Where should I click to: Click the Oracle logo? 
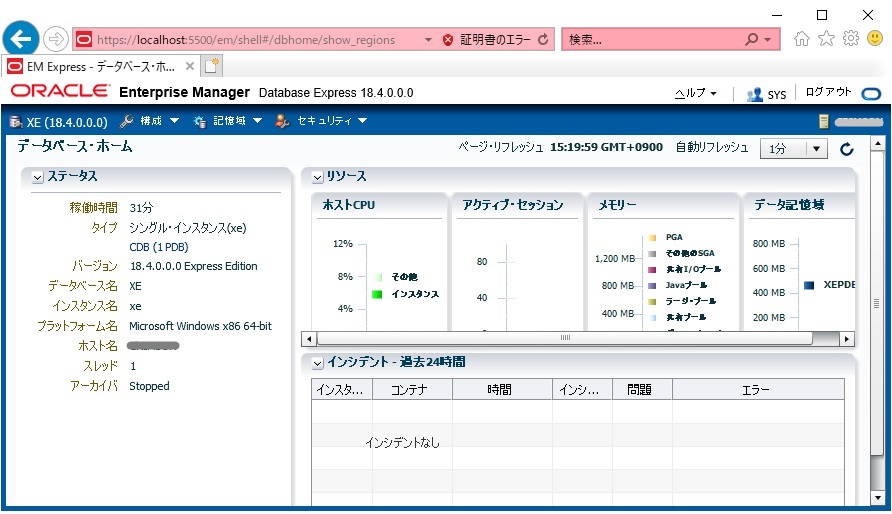[60, 91]
